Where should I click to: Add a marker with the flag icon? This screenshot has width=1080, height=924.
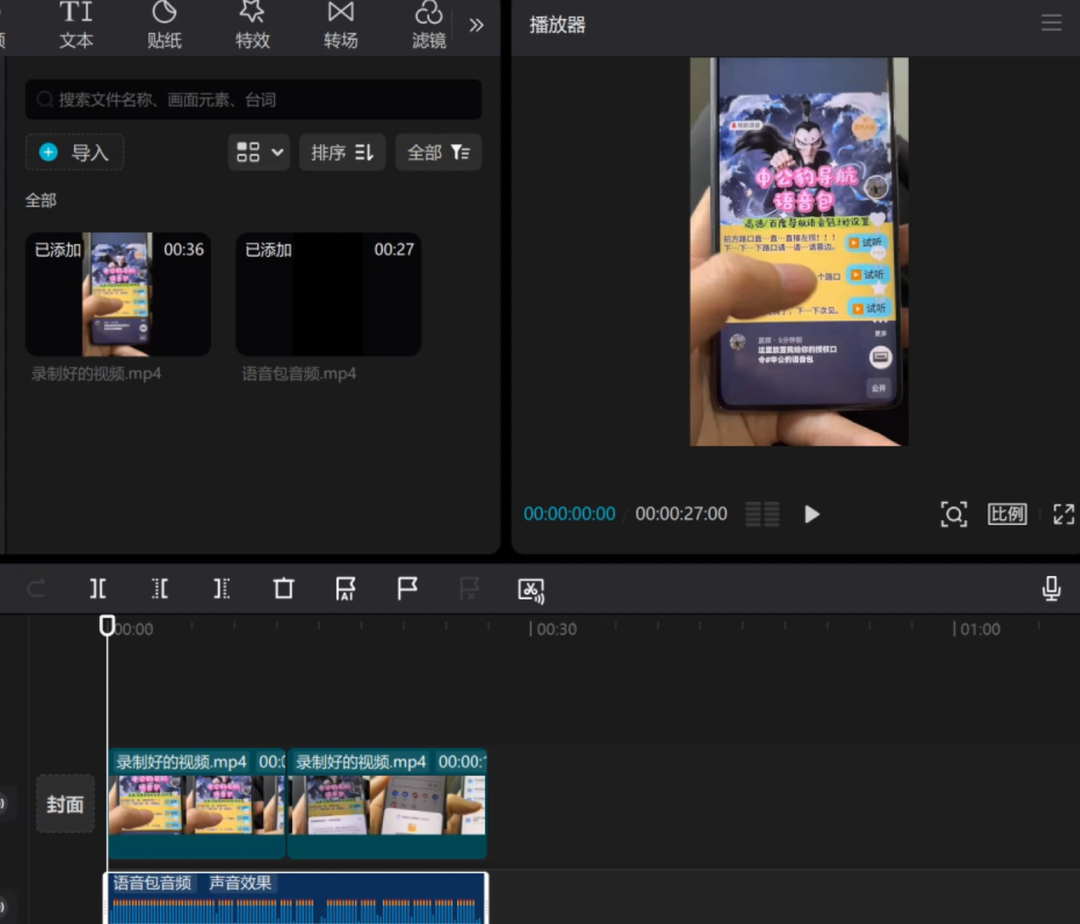click(407, 589)
